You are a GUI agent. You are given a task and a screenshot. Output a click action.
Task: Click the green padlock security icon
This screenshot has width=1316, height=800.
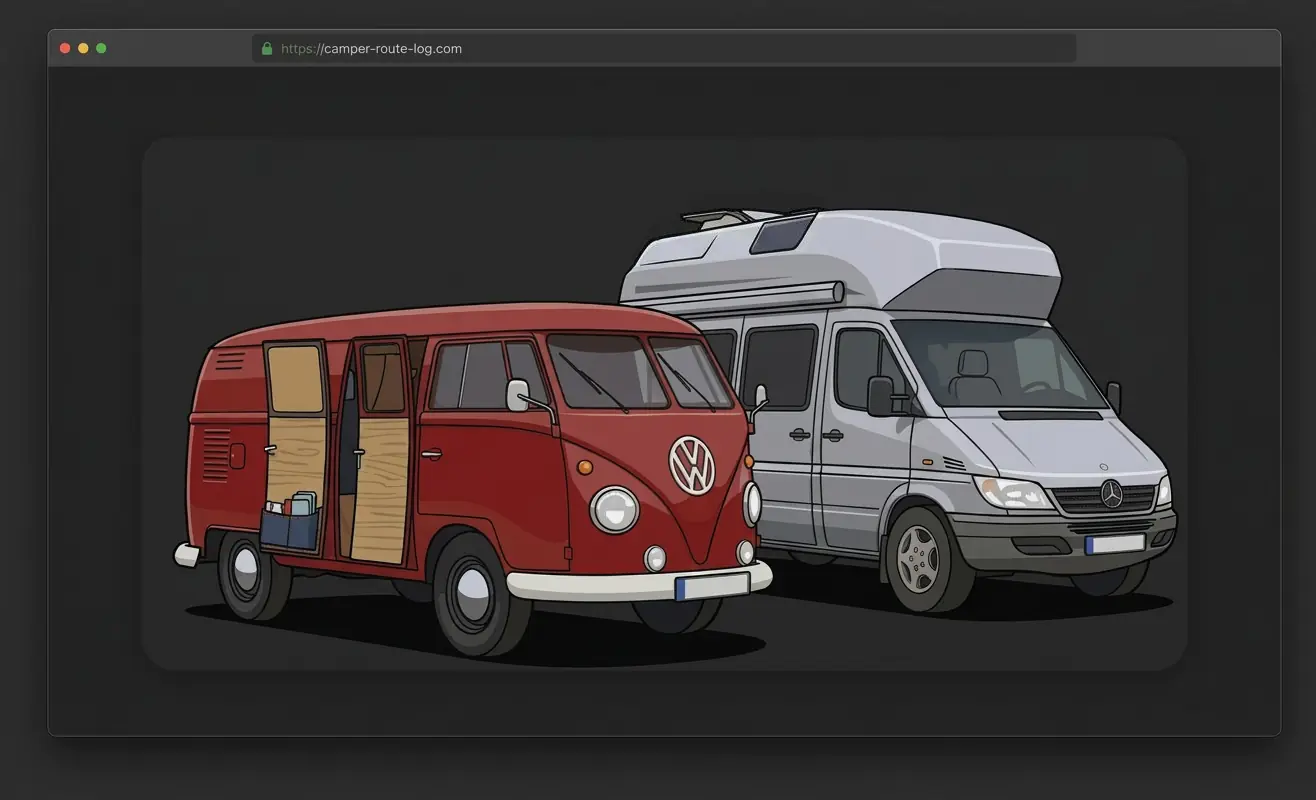tap(267, 48)
